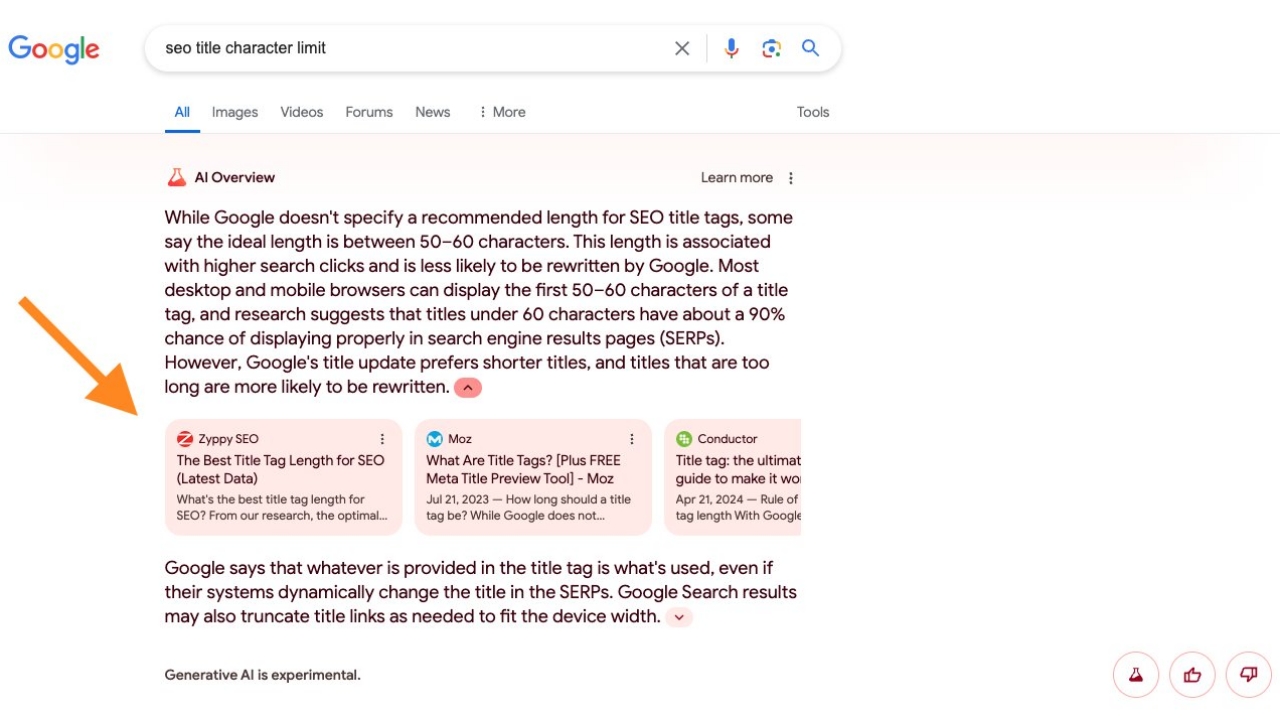Screen dimensions: 1280x720
Task: Expand the More search categories dropdown
Action: point(501,111)
